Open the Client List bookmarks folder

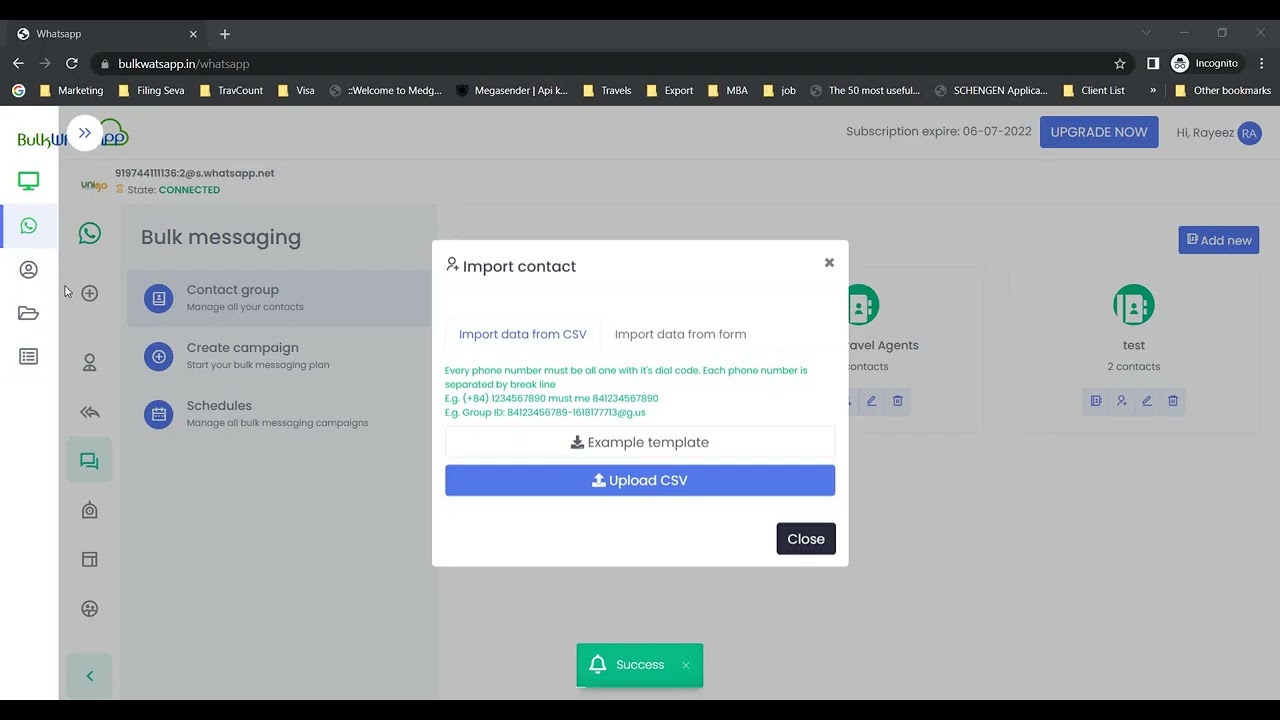click(1093, 90)
